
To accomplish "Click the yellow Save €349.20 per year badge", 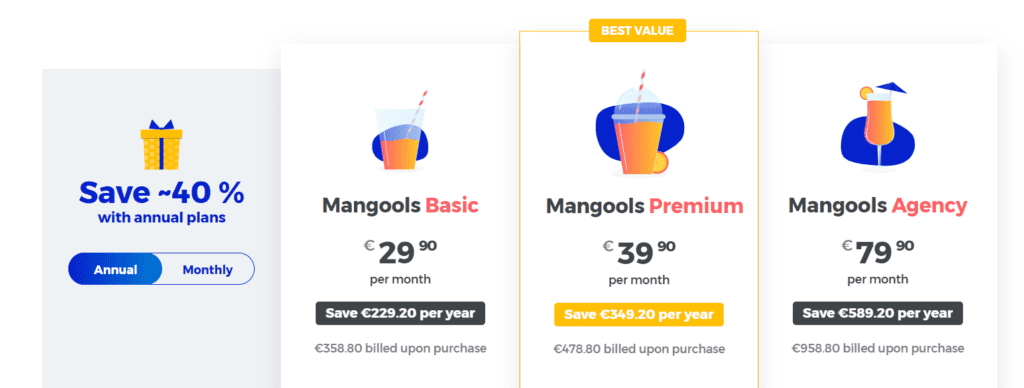I will pyautogui.click(x=639, y=314).
